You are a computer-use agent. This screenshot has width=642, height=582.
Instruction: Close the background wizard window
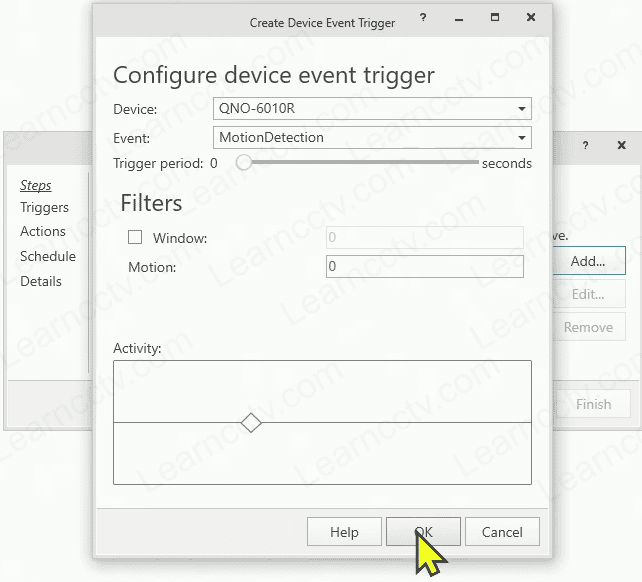coord(622,145)
